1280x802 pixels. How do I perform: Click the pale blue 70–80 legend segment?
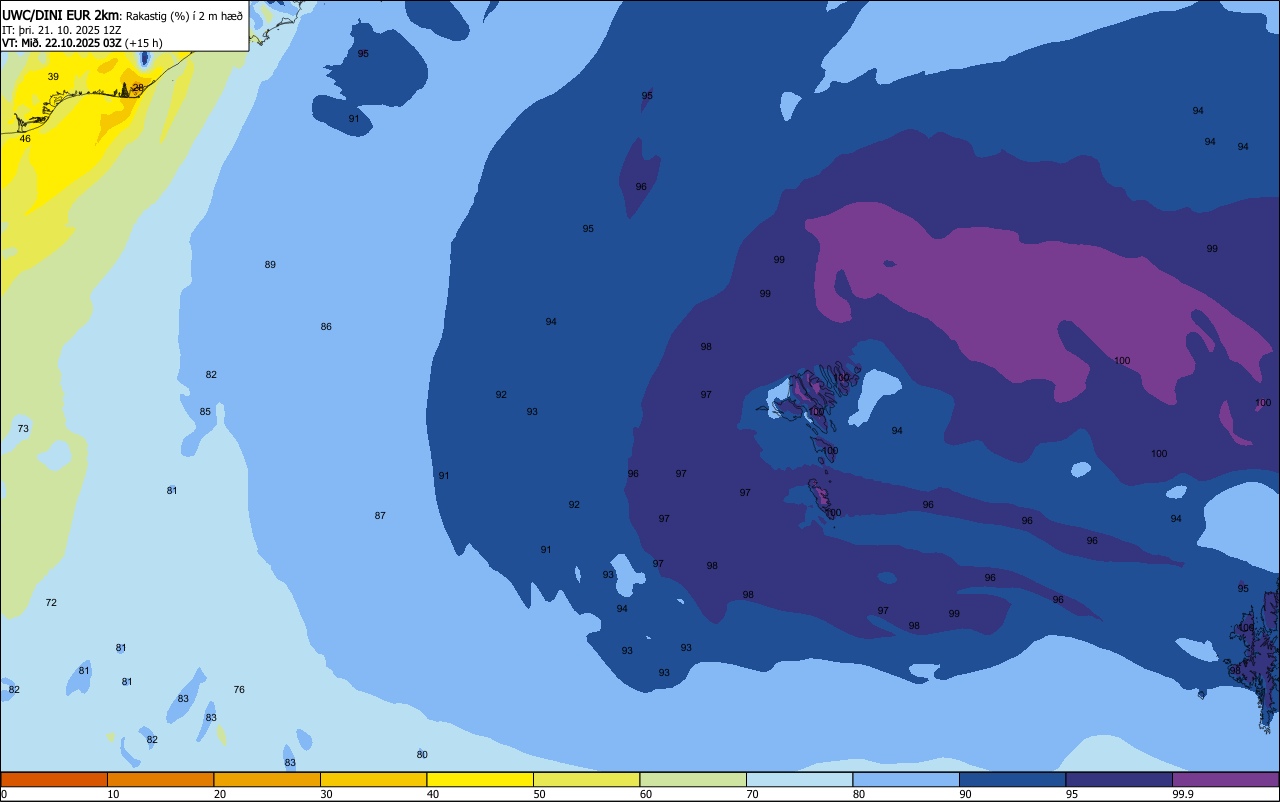point(799,779)
